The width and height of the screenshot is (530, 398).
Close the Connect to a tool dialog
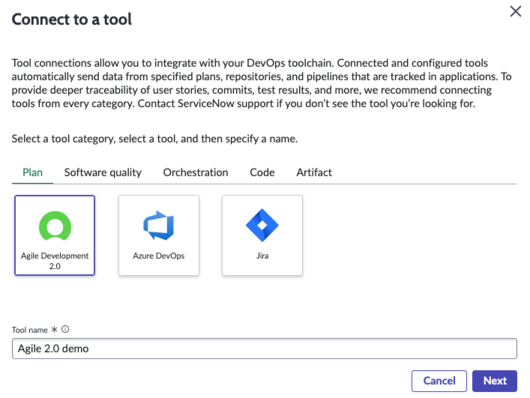click(515, 11)
